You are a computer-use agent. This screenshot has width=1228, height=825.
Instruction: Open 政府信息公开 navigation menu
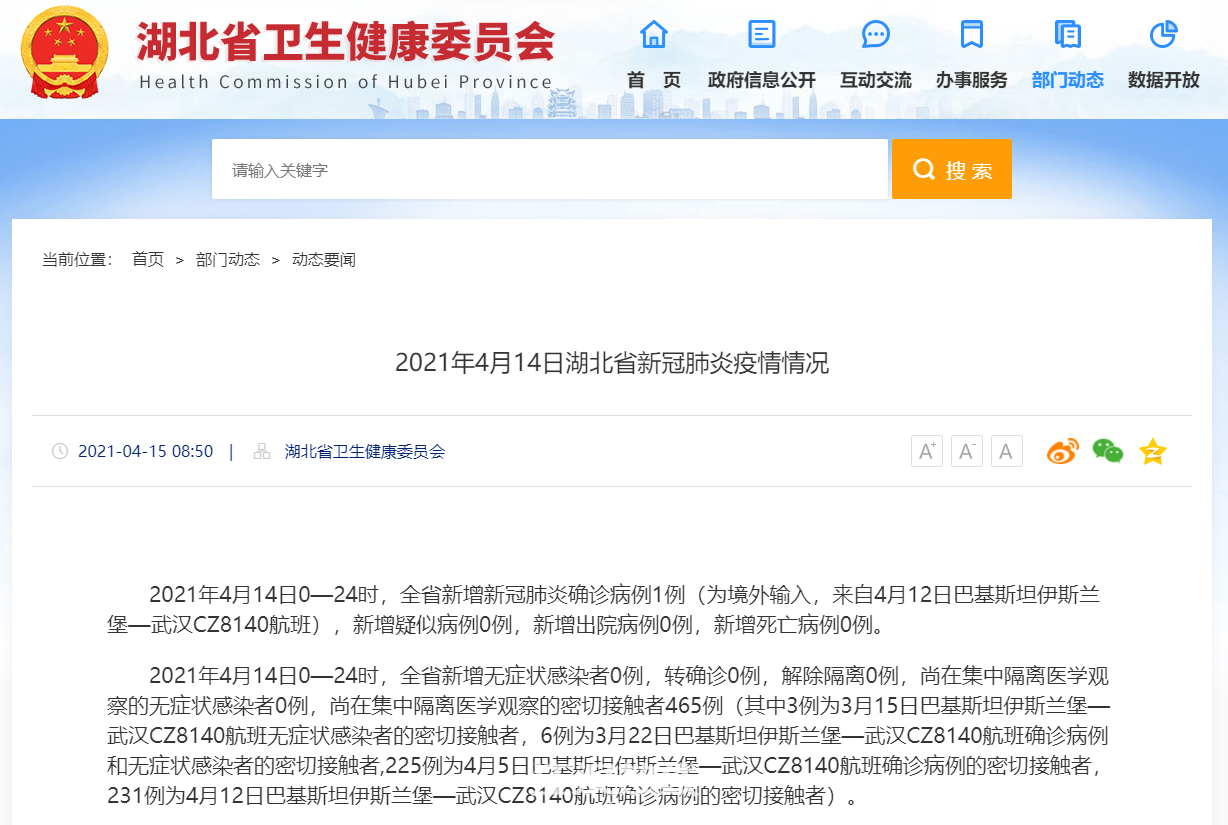(x=762, y=80)
